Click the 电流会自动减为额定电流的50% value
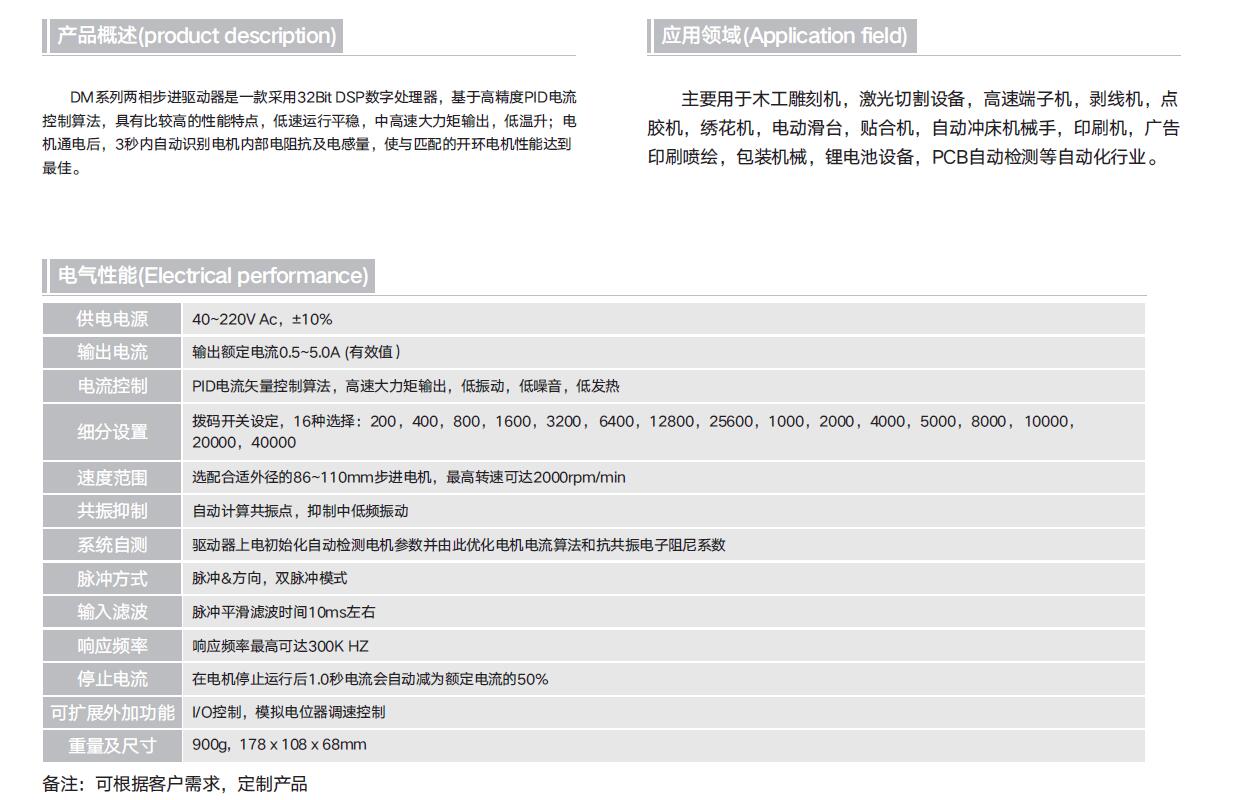Image resolution: width=1254 pixels, height=800 pixels. tap(370, 679)
